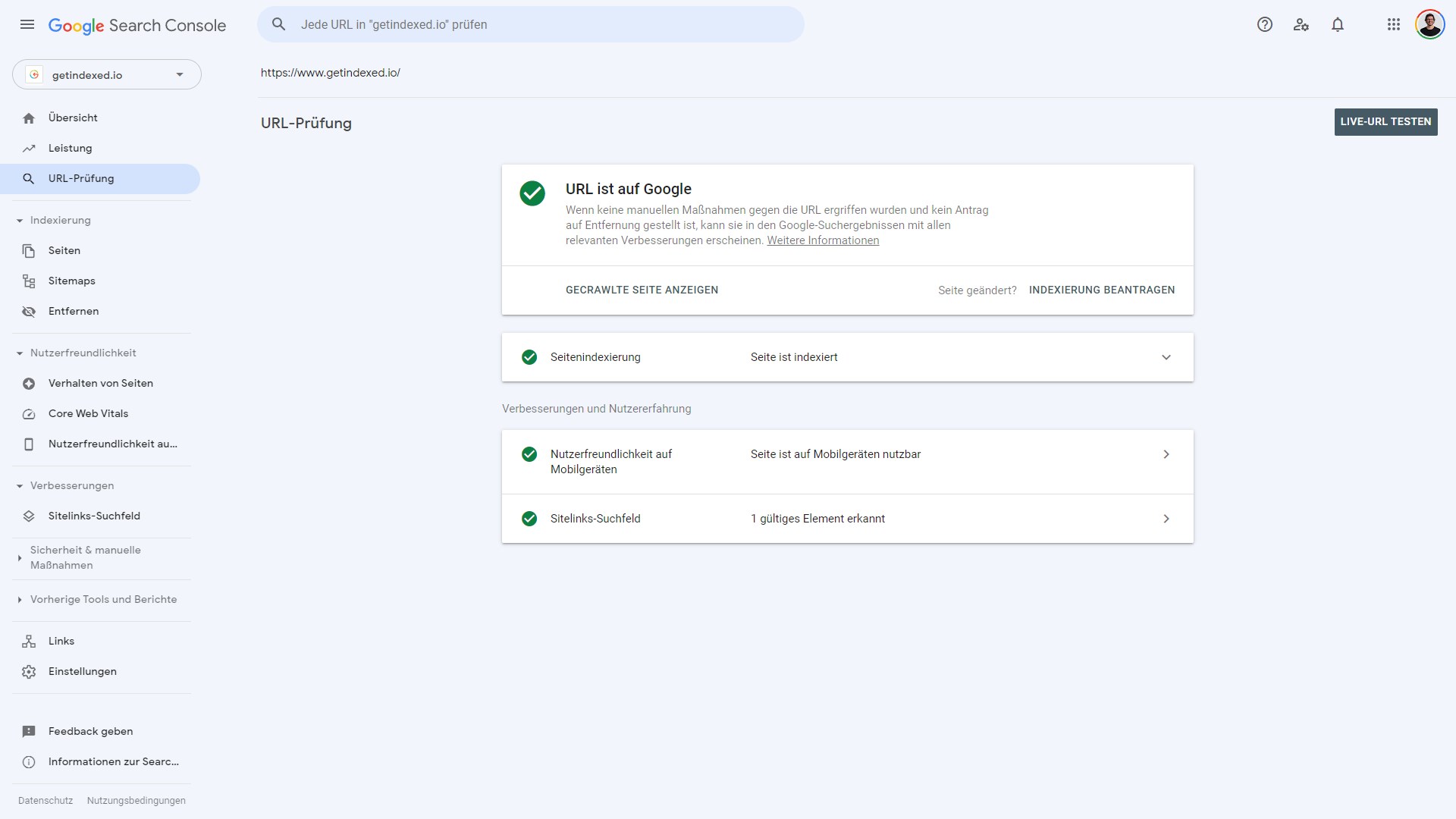The width and height of the screenshot is (1456, 819).
Task: Open the Weitere Informationen link
Action: point(823,240)
